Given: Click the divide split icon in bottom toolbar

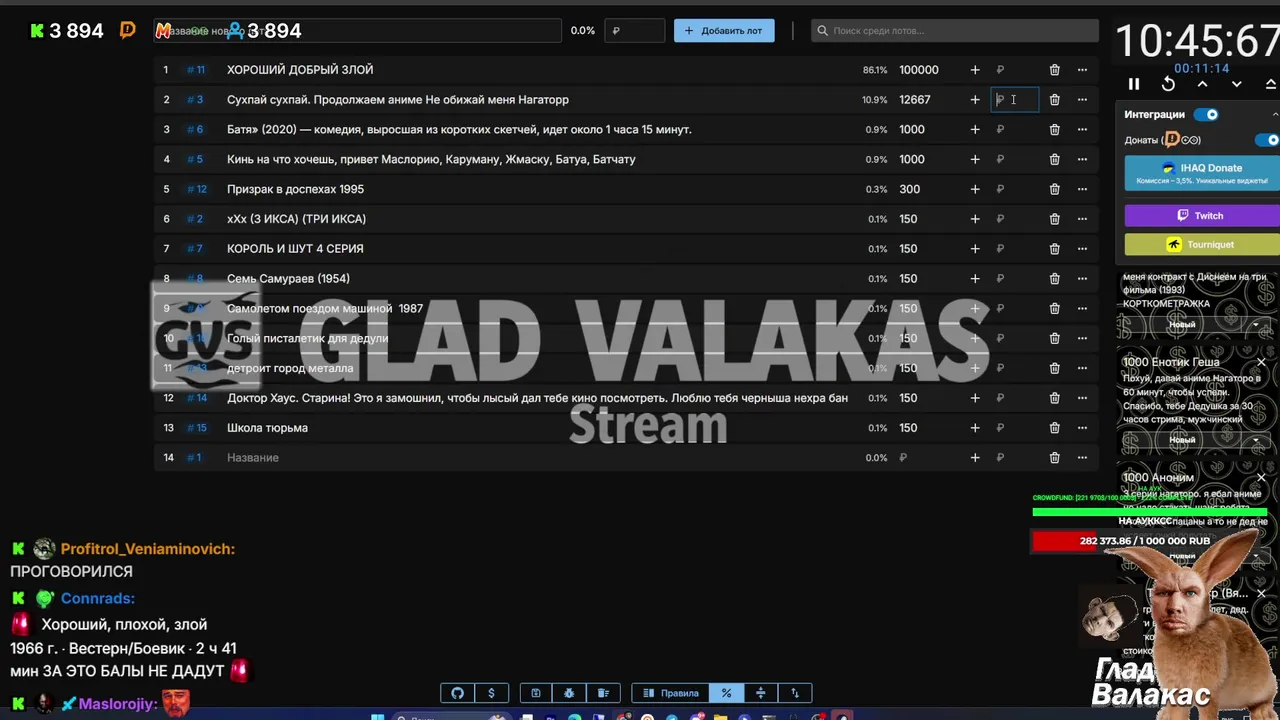Looking at the screenshot, I should click(x=760, y=693).
